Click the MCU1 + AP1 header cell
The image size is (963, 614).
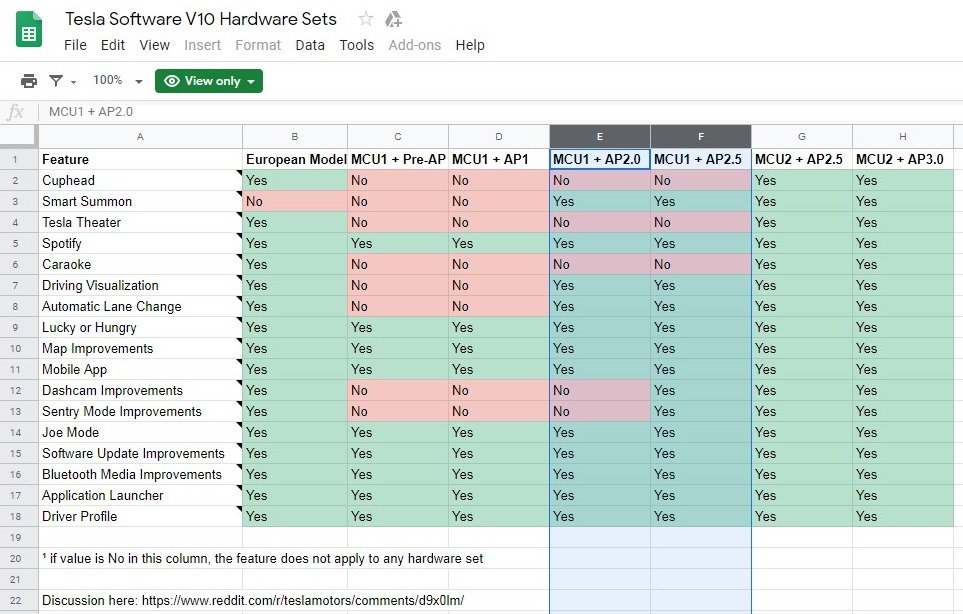click(x=499, y=160)
